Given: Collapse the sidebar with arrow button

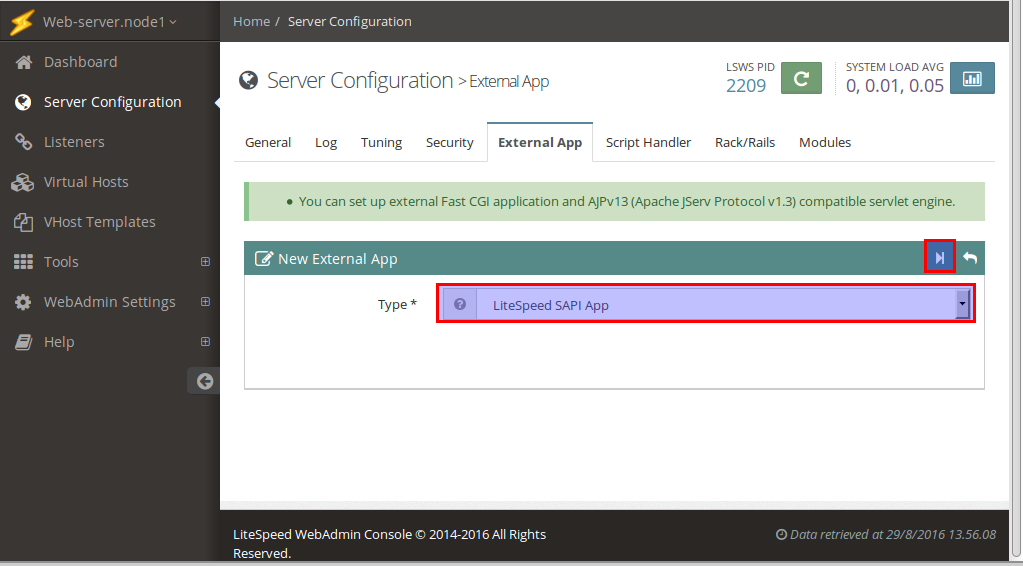Looking at the screenshot, I should (x=204, y=381).
